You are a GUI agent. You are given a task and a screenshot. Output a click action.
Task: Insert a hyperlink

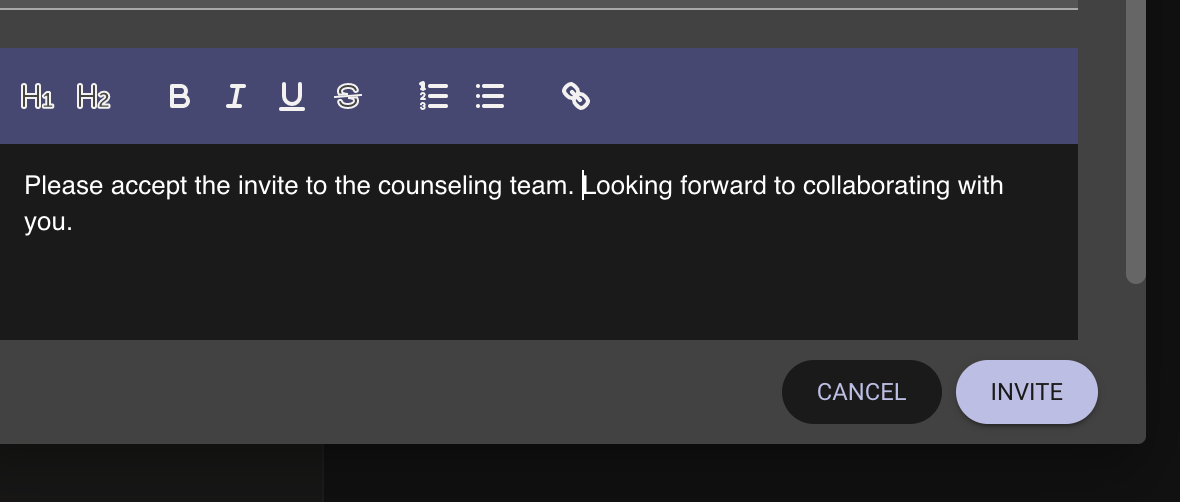tap(575, 97)
